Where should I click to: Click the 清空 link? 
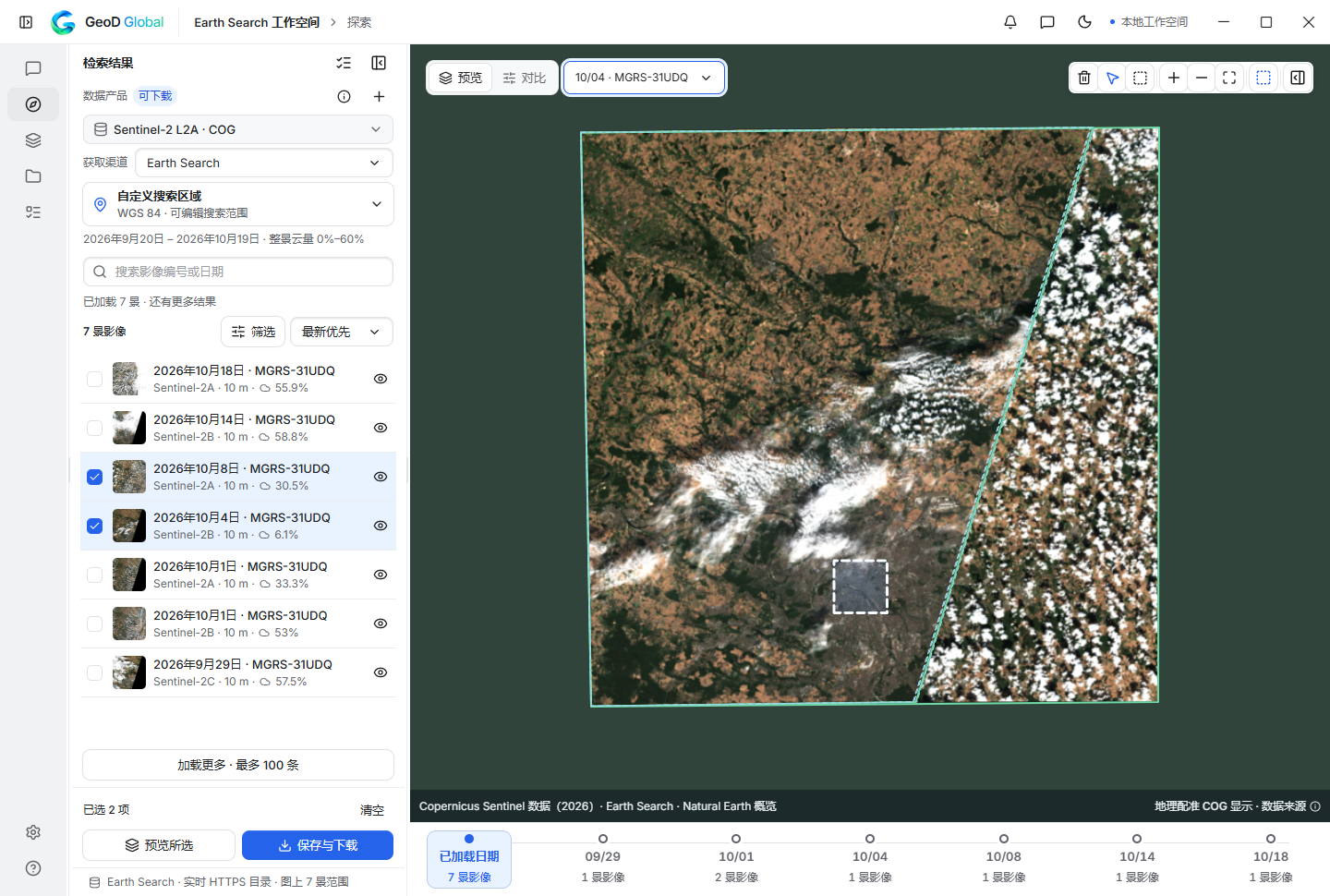point(372,810)
